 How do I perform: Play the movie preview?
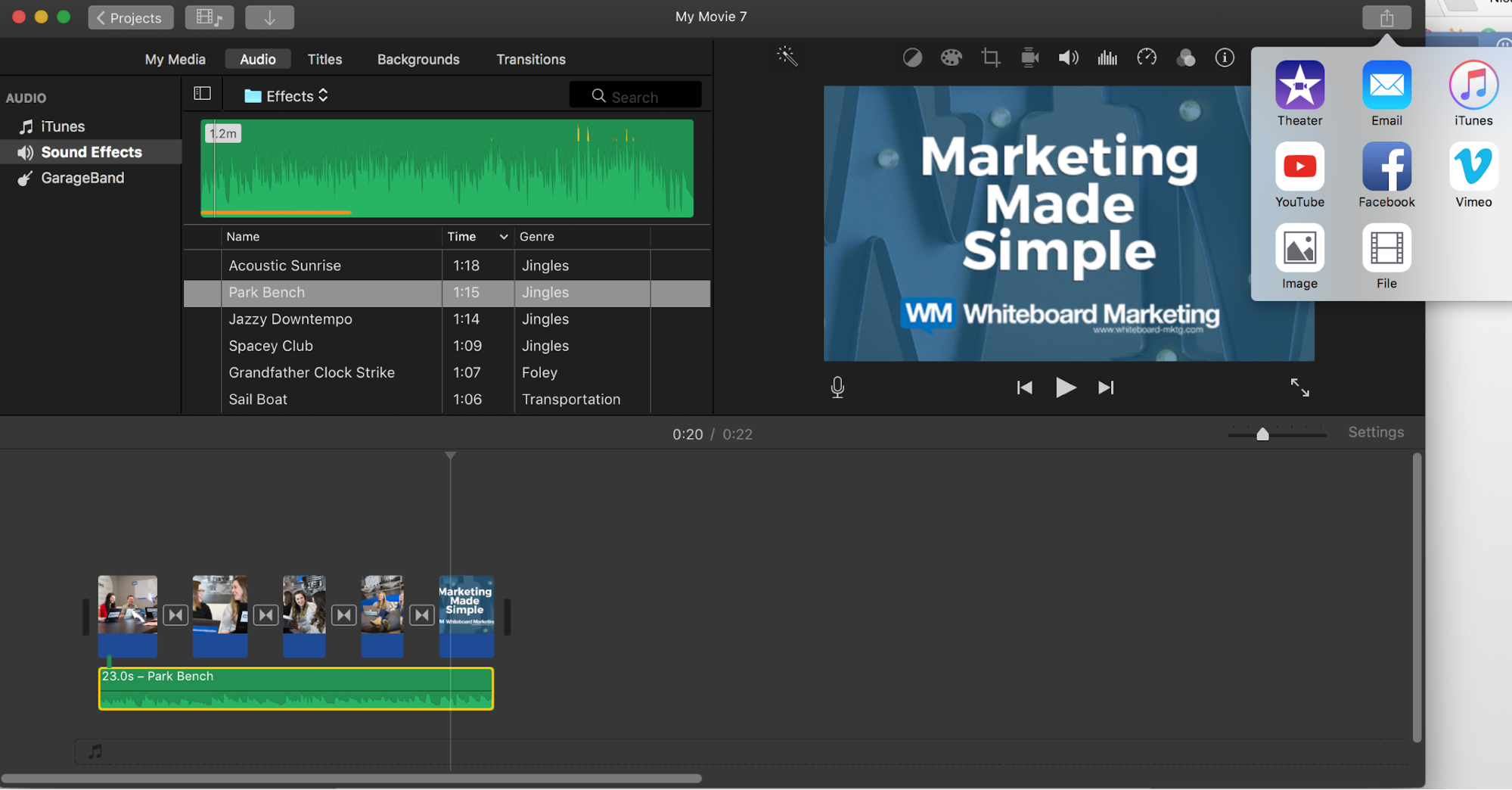1065,387
